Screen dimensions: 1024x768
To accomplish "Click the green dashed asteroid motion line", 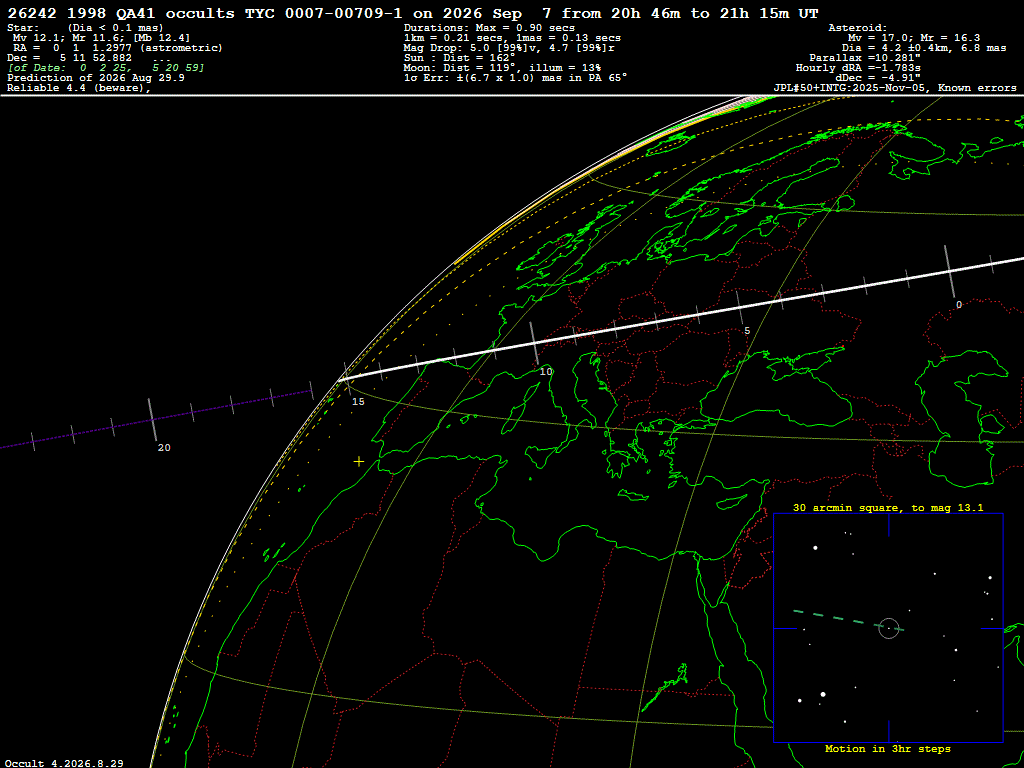I will click(848, 620).
